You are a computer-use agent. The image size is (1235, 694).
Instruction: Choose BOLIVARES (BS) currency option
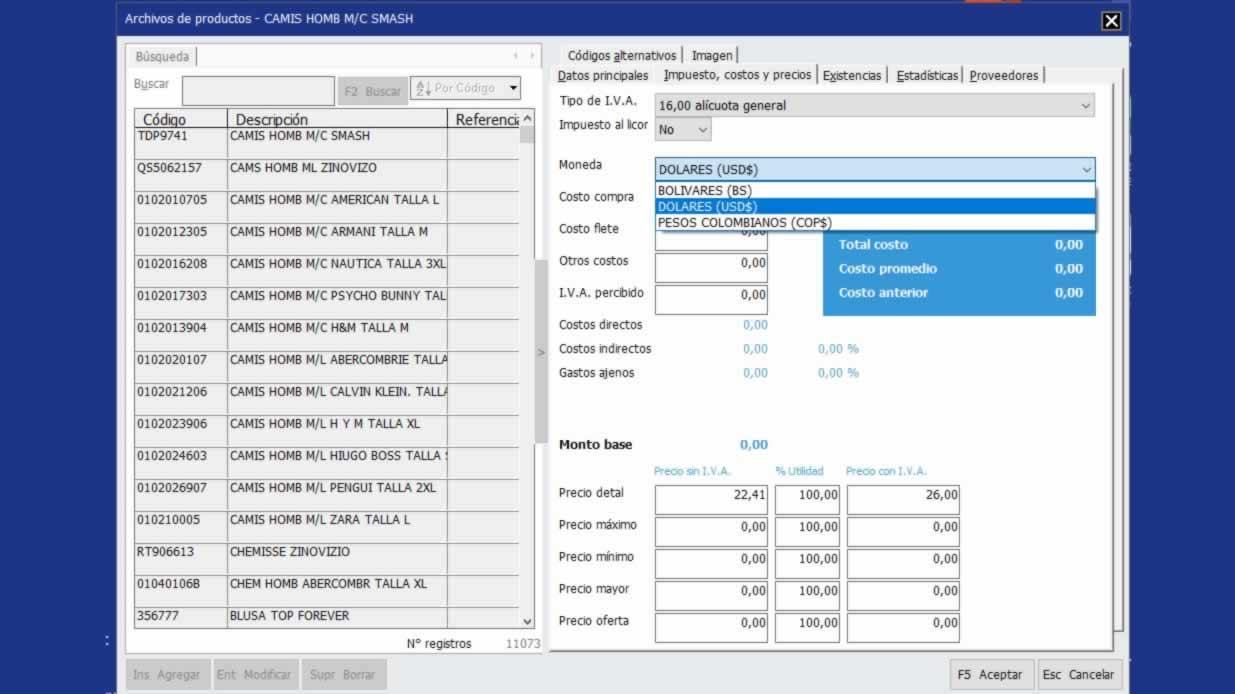tap(875, 190)
